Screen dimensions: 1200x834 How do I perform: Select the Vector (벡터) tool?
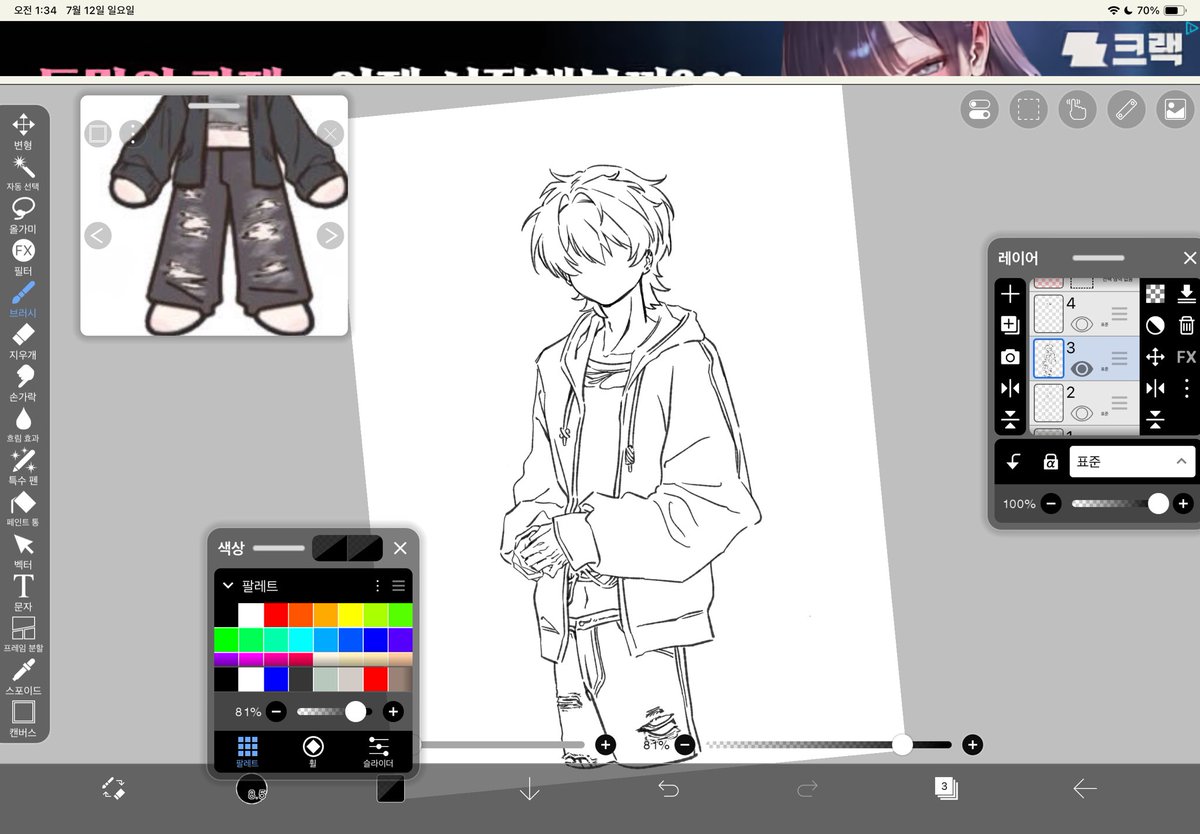pos(23,550)
